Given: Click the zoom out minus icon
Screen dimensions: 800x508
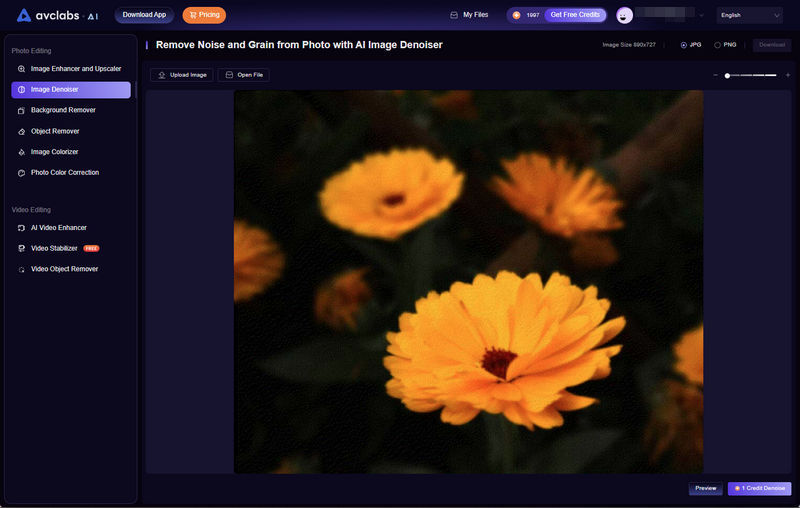Looking at the screenshot, I should [715, 75].
